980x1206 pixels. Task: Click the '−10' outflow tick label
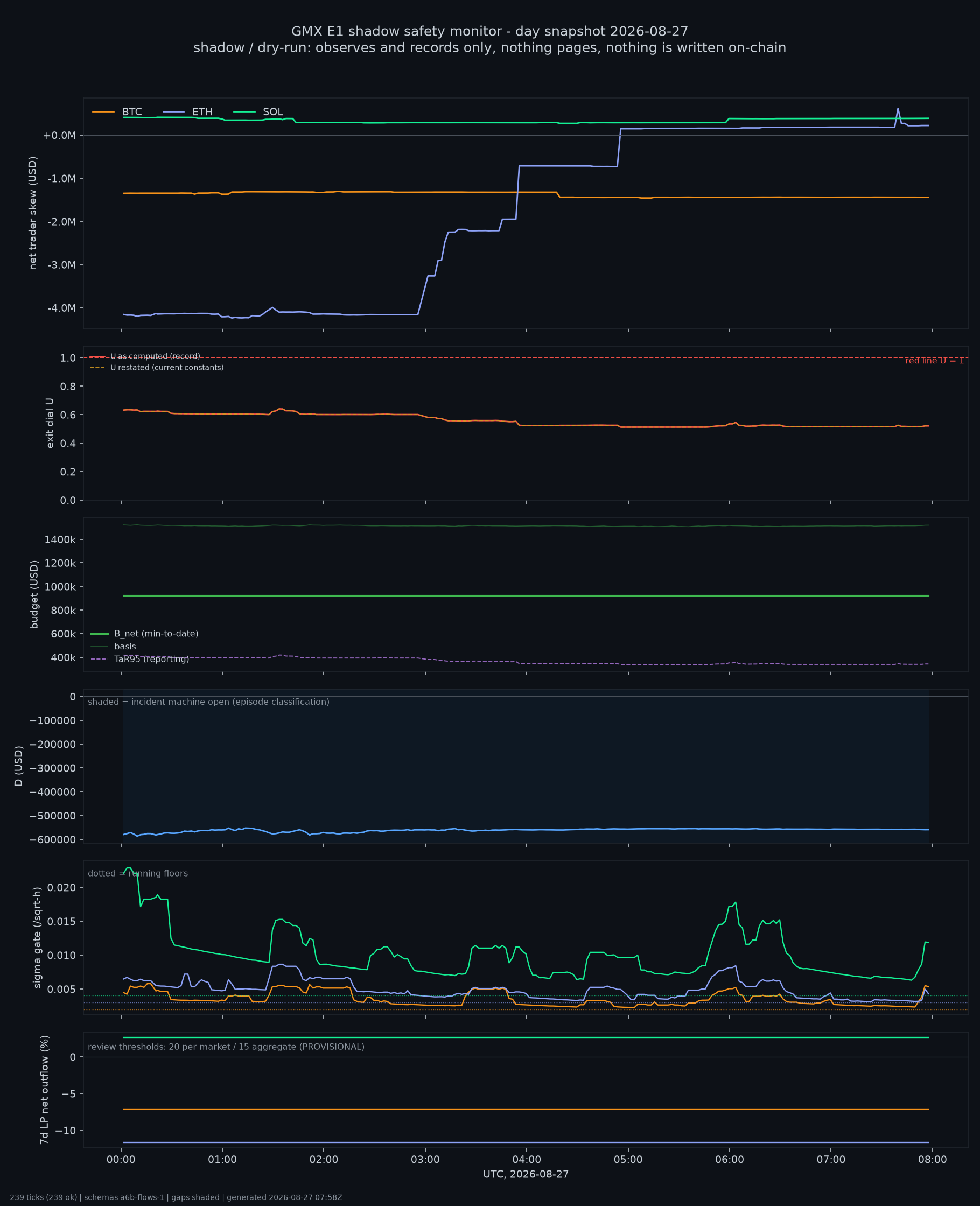point(66,1131)
